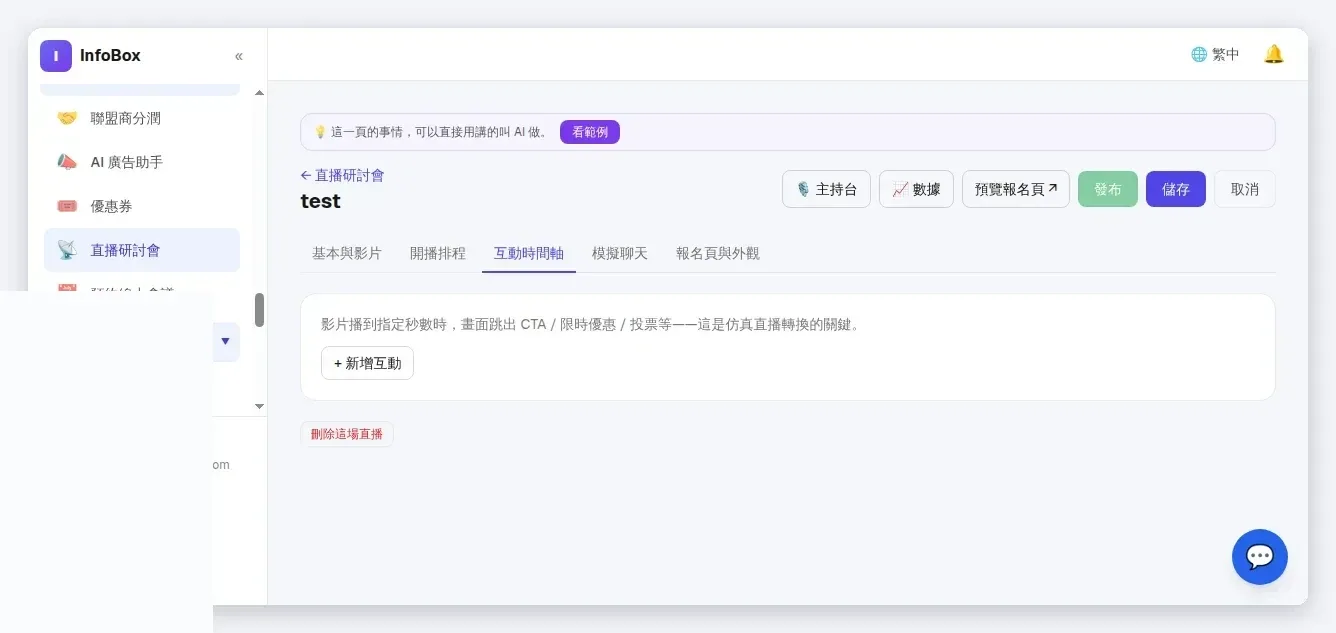Screen dimensions: 1336x633
Task: Switch language via 繁中 selector
Action: 1215,54
